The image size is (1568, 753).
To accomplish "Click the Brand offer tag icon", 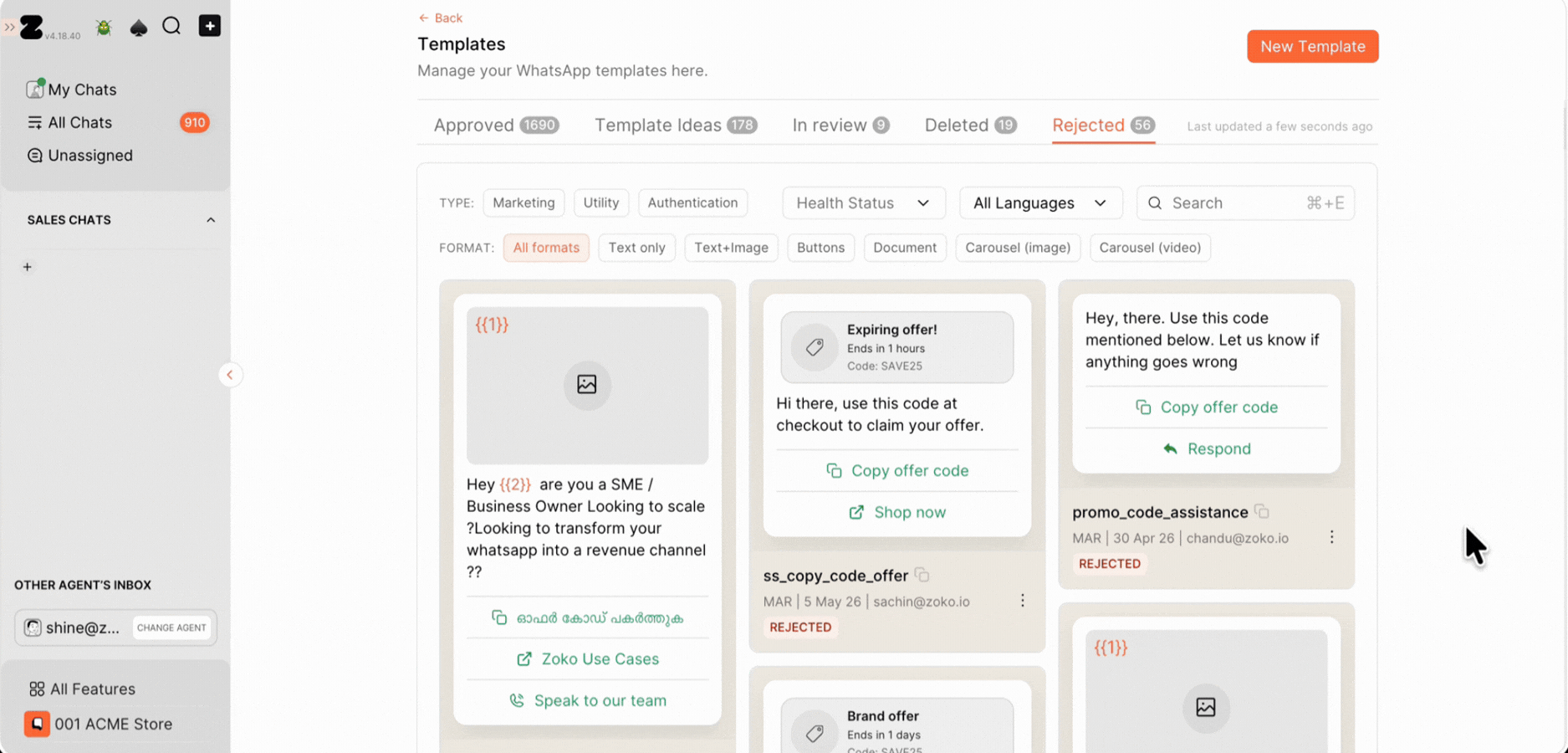I will point(815,733).
